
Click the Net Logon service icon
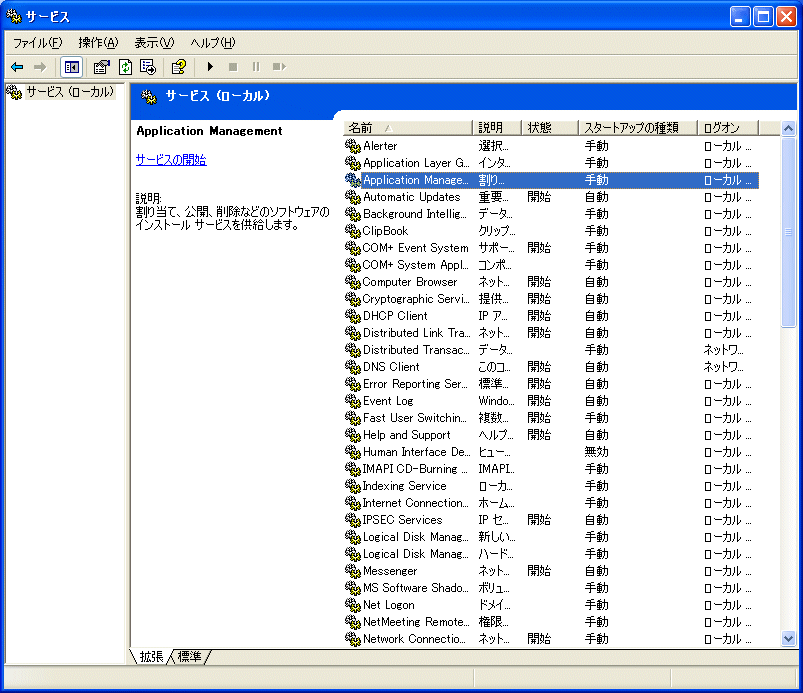pyautogui.click(x=353, y=605)
